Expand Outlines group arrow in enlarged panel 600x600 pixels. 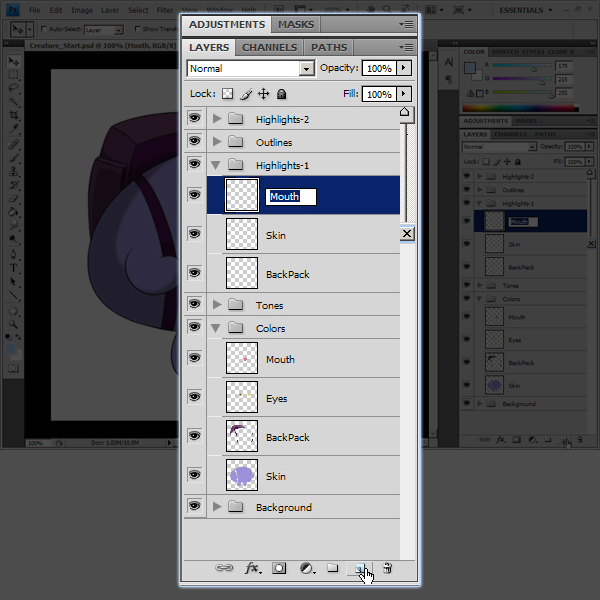[x=217, y=142]
